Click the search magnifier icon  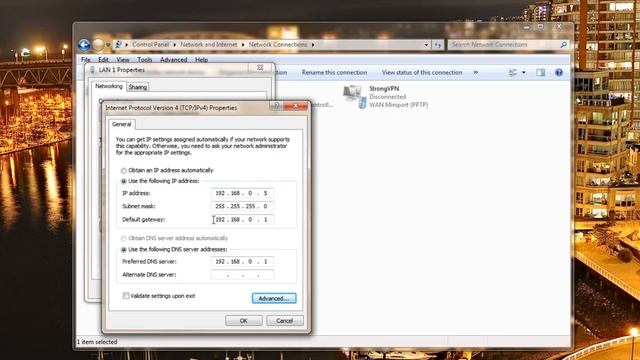pyautogui.click(x=564, y=44)
